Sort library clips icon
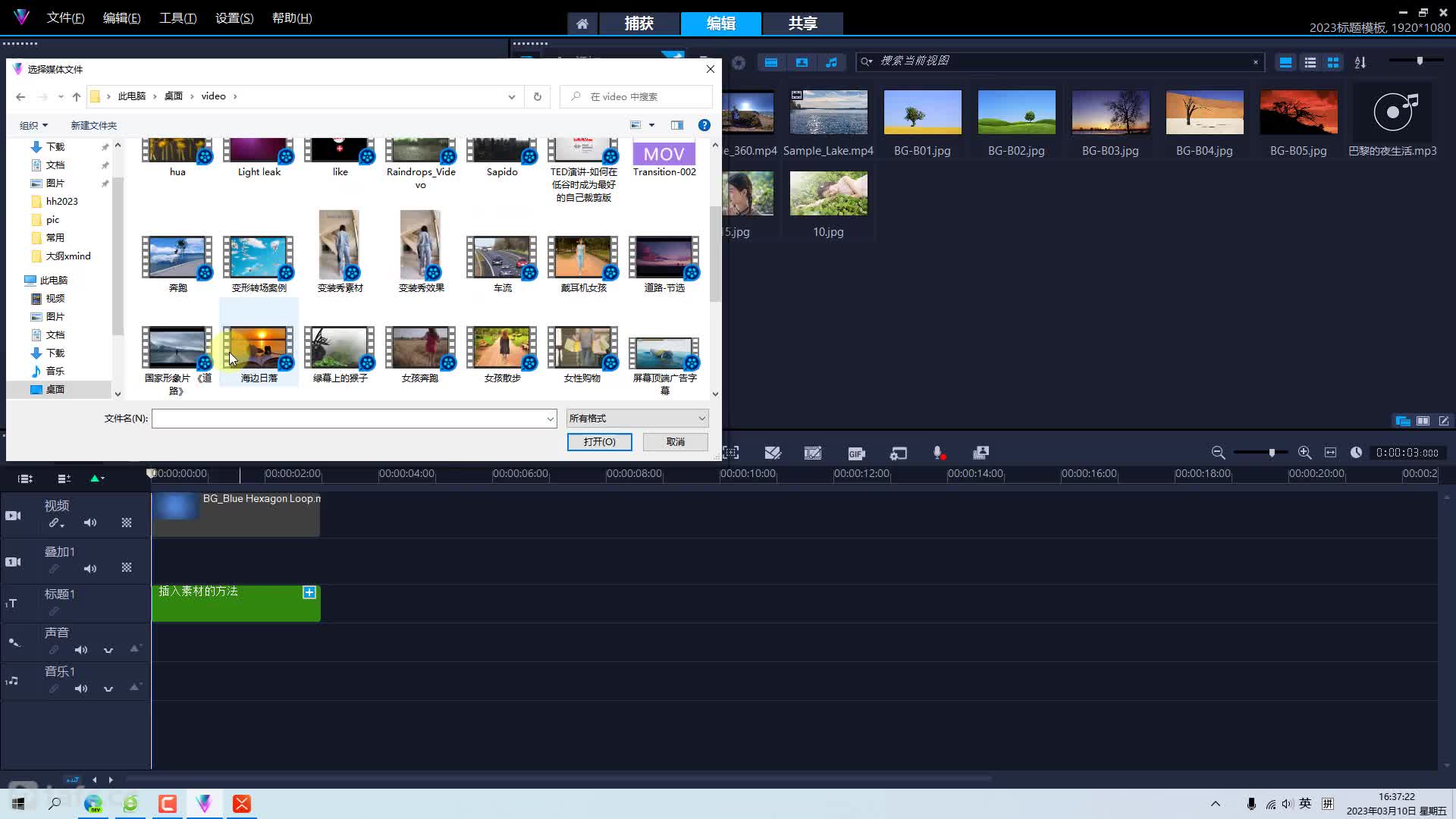Viewport: 1456px width, 819px height. [x=1360, y=63]
